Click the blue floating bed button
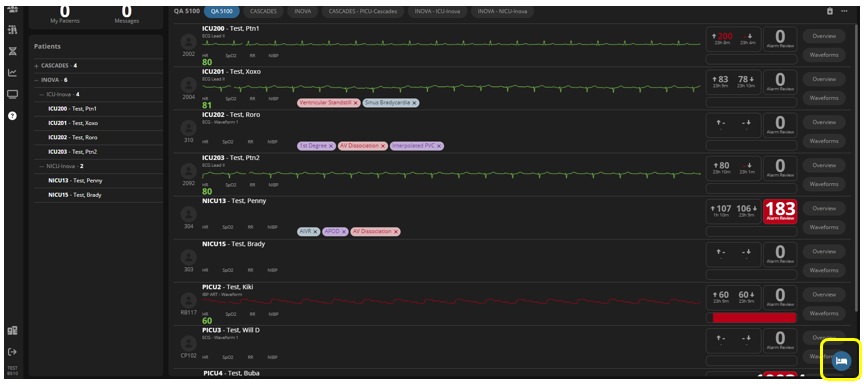 [x=841, y=361]
